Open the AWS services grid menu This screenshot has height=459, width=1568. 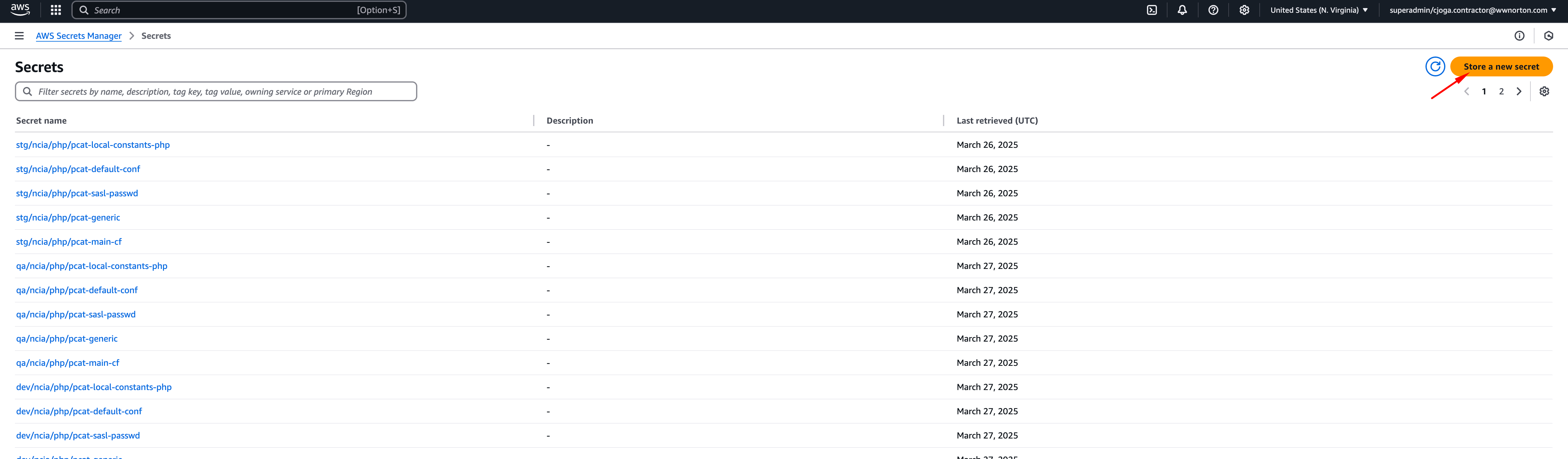tap(55, 10)
